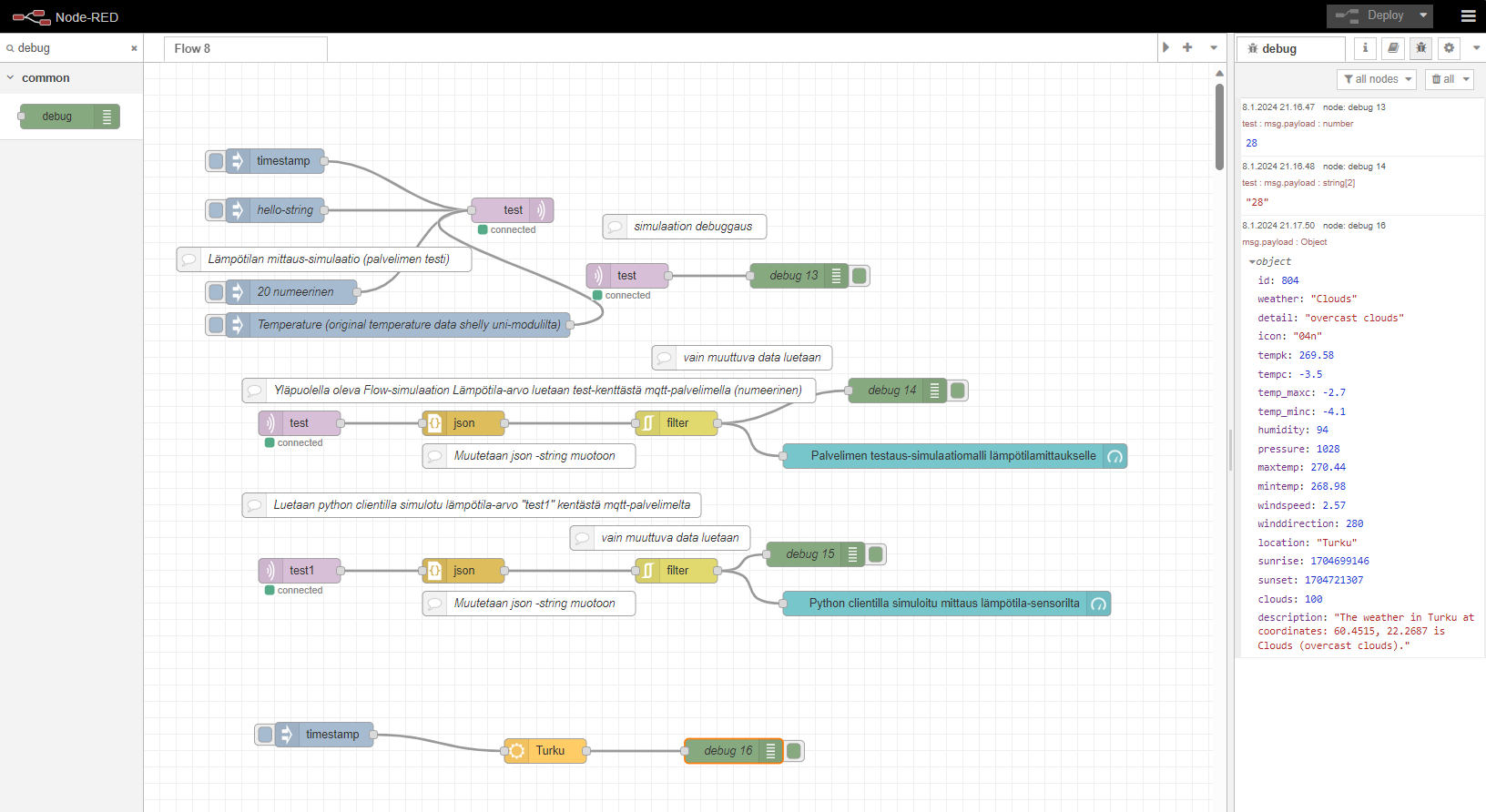This screenshot has width=1486, height=812.
Task: Pick the debug node from palette
Action: pyautogui.click(x=70, y=117)
